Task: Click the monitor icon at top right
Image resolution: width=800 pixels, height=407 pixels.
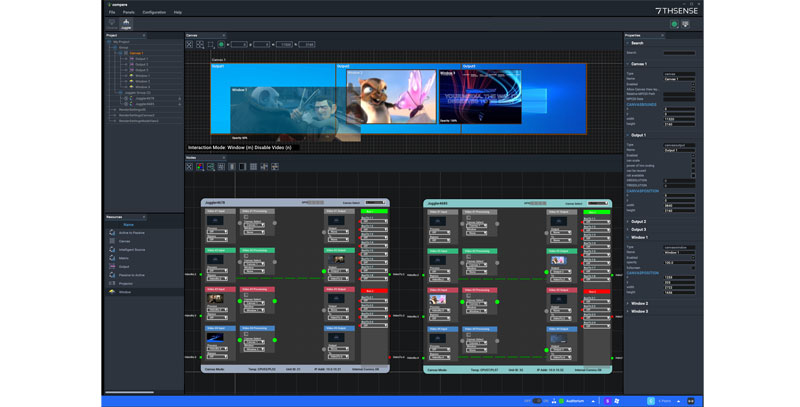Action: click(x=685, y=23)
